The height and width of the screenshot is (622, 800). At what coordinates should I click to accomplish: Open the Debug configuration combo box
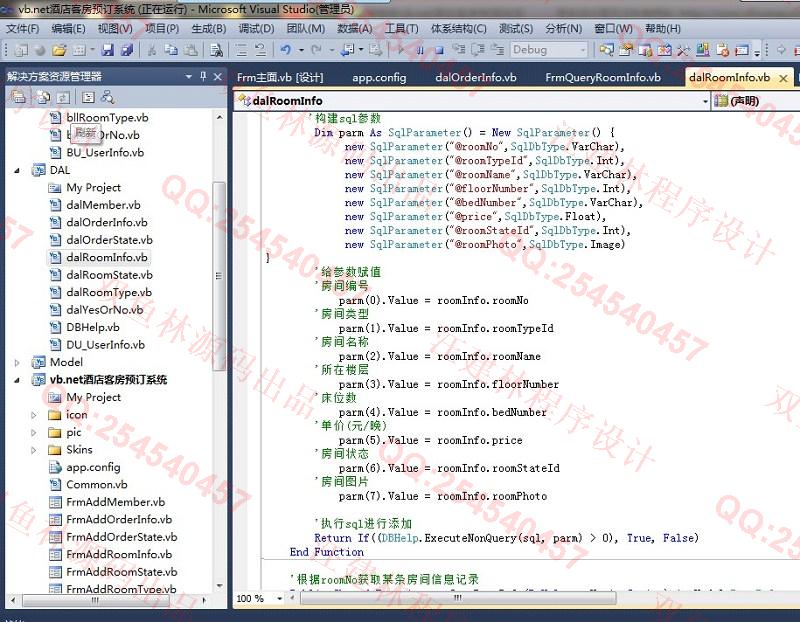click(549, 50)
